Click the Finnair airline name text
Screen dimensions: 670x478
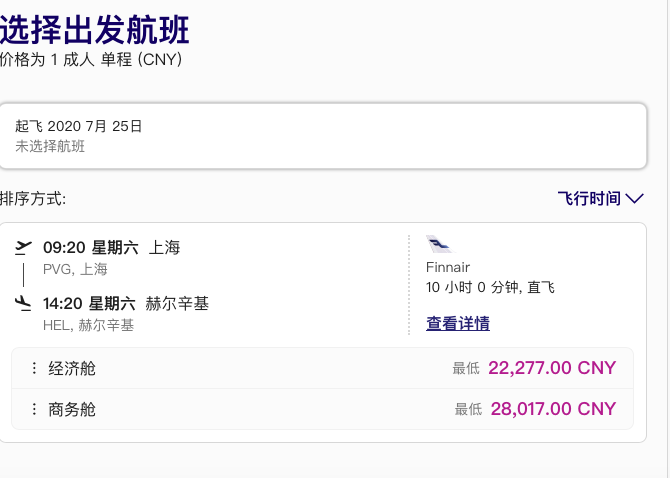coord(448,267)
